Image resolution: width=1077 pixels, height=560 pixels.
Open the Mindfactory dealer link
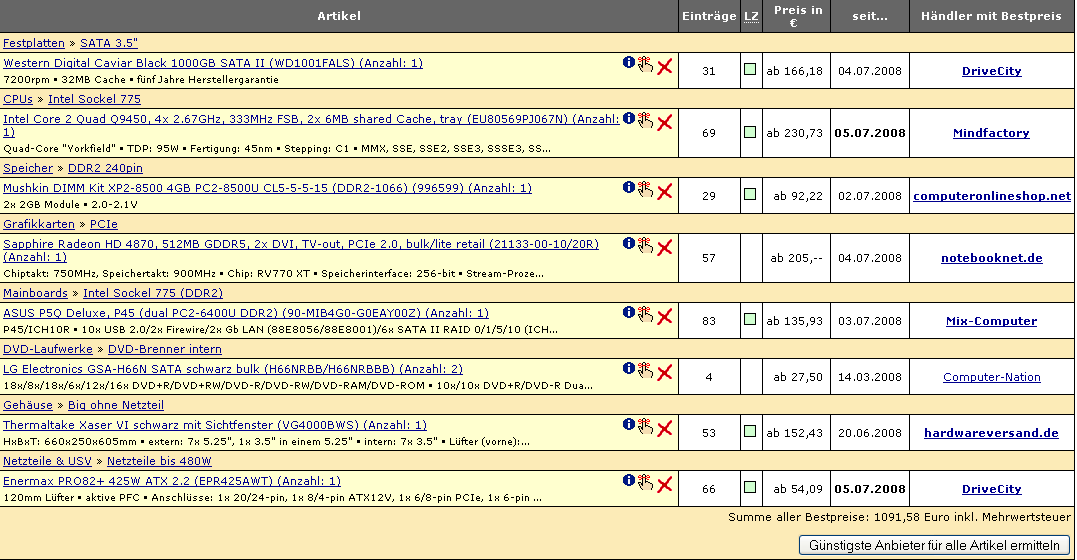click(x=991, y=133)
